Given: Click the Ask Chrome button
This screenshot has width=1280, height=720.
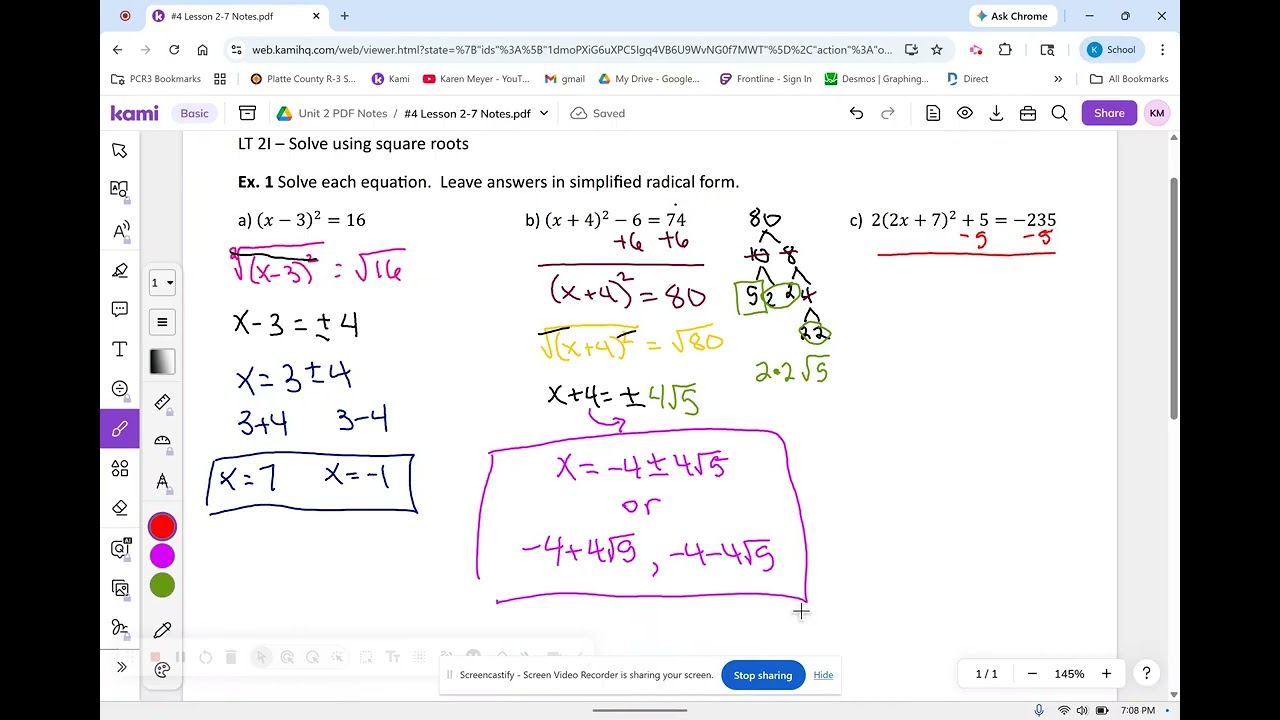Looking at the screenshot, I should tap(1012, 16).
